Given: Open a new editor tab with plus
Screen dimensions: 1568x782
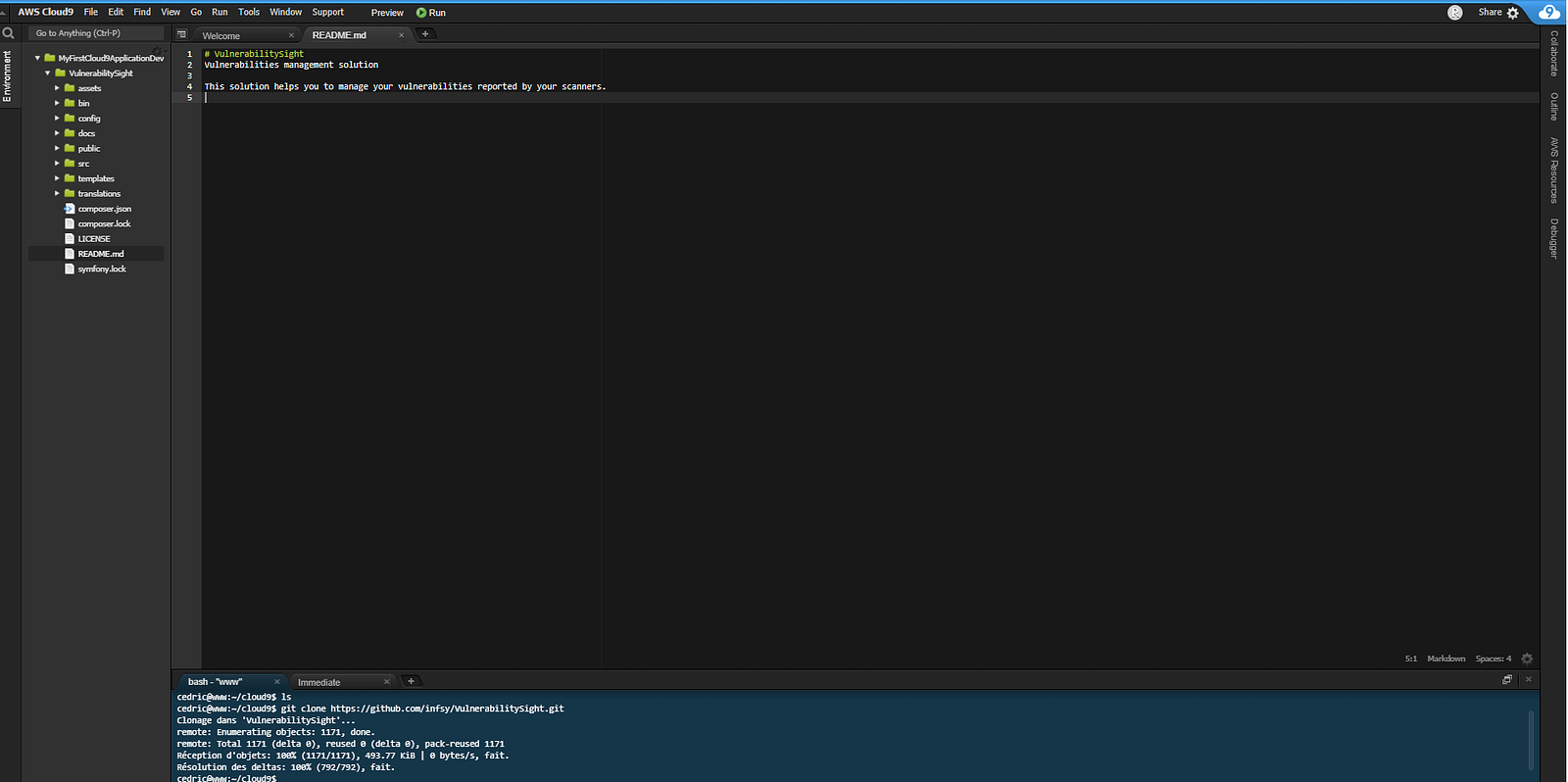Looking at the screenshot, I should click(425, 34).
